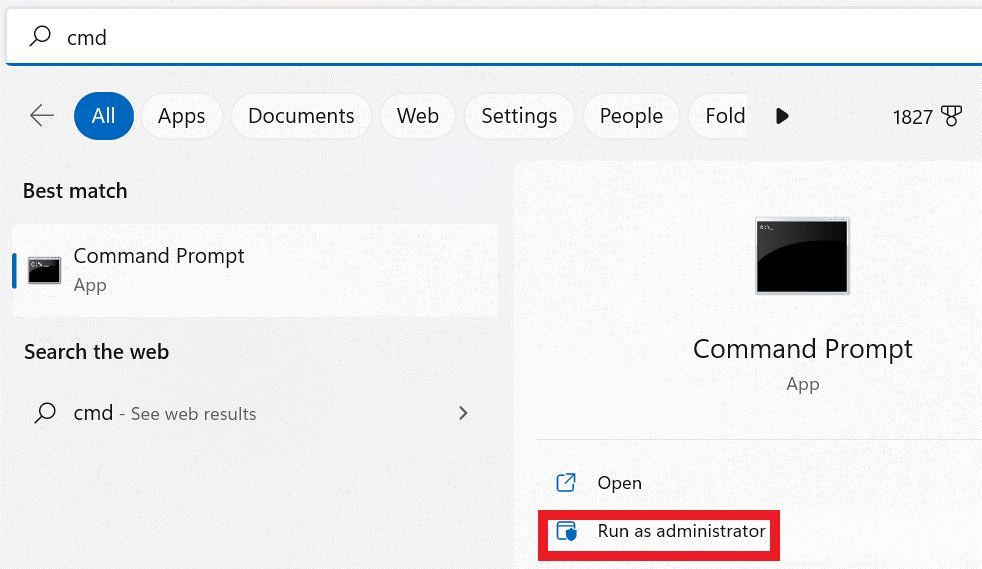Screen dimensions: 982x569
Task: Switch to the Apps filter tab
Action: pos(182,116)
